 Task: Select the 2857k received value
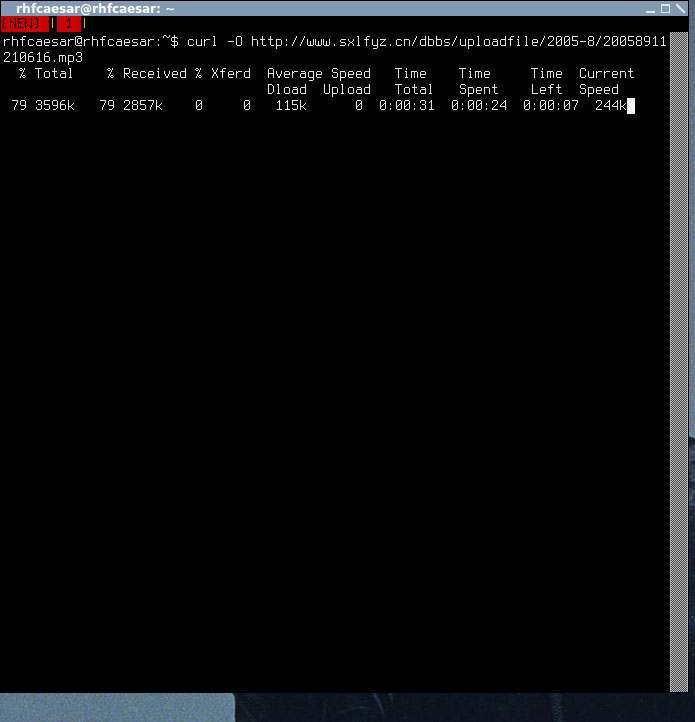coord(142,106)
